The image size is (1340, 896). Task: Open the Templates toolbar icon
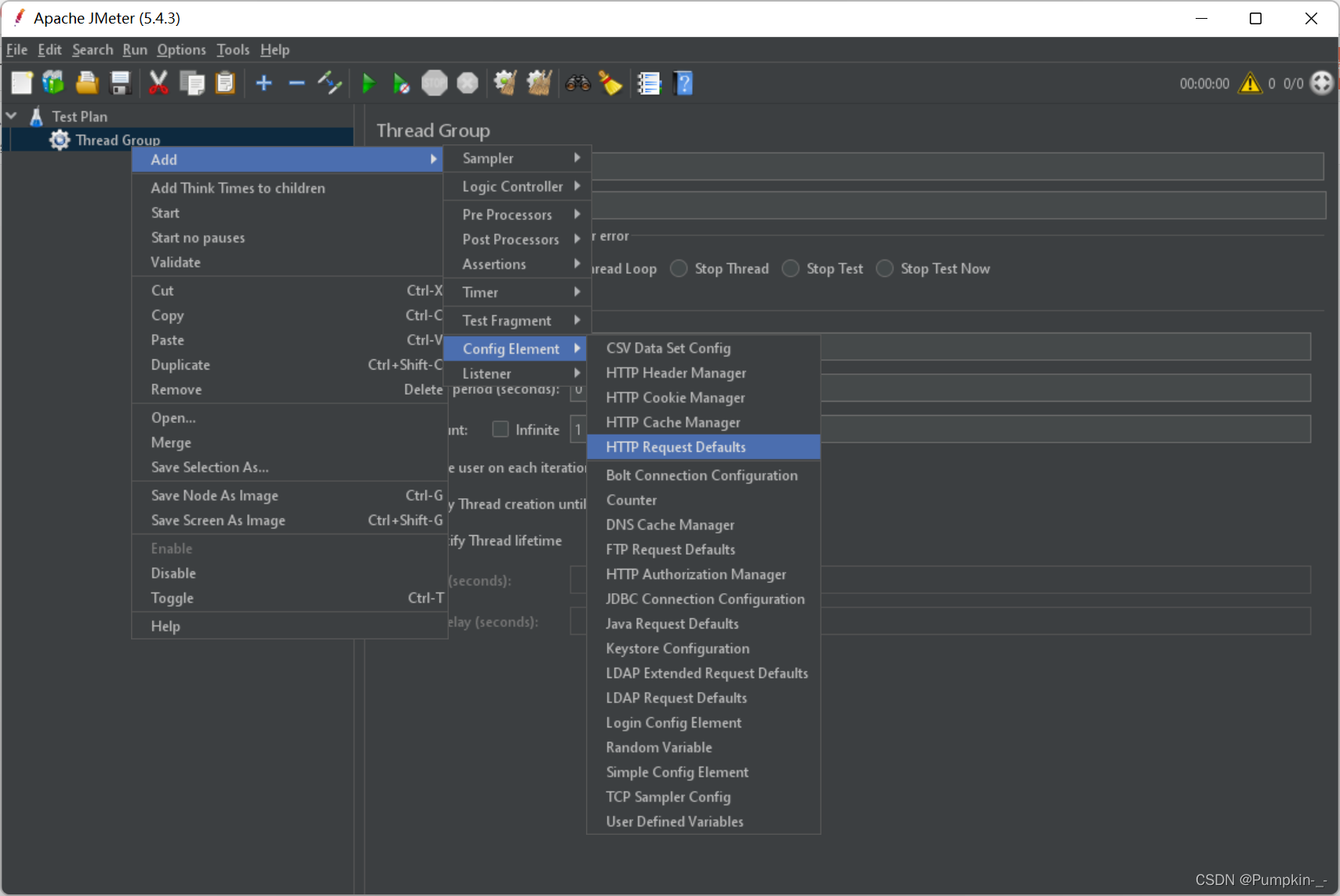(53, 82)
